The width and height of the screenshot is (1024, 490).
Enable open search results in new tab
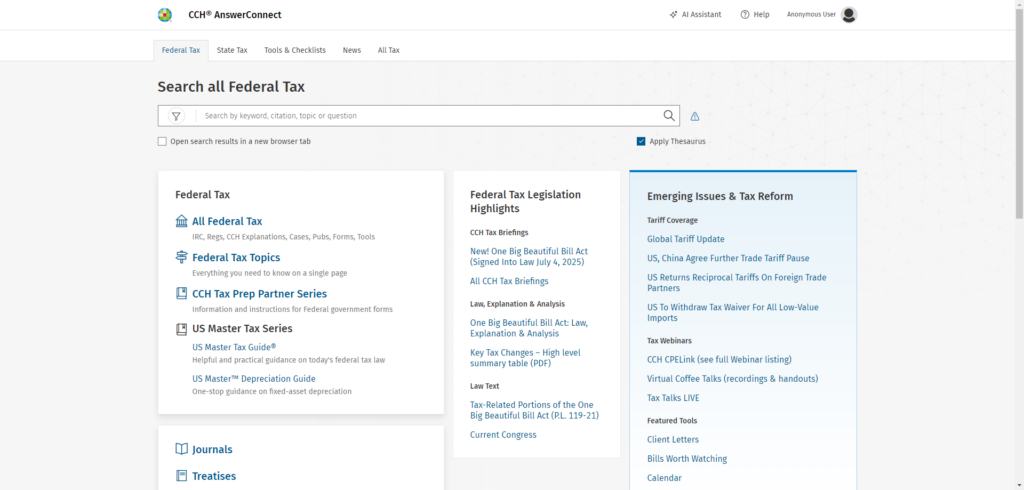162,142
